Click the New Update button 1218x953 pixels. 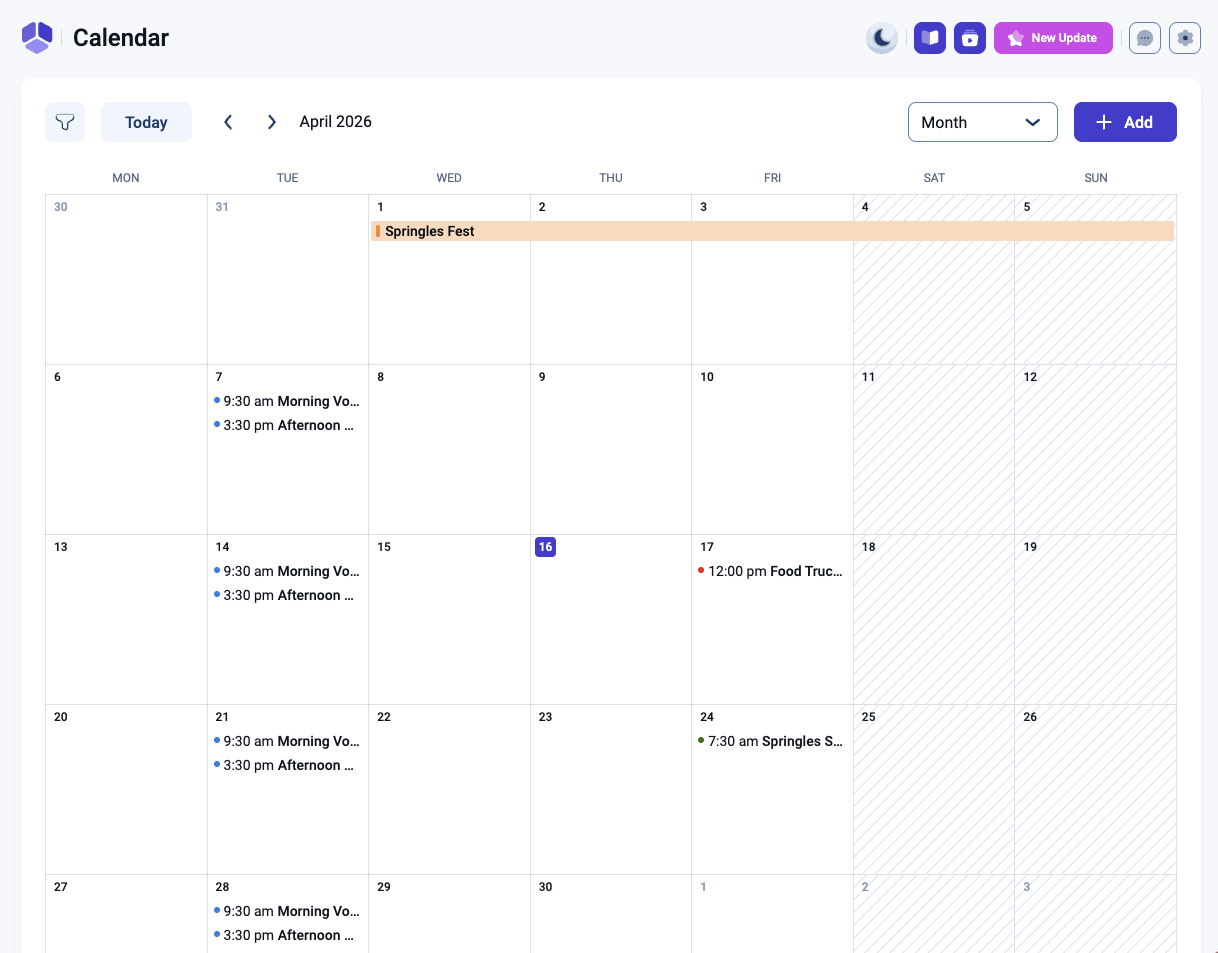coord(1053,38)
